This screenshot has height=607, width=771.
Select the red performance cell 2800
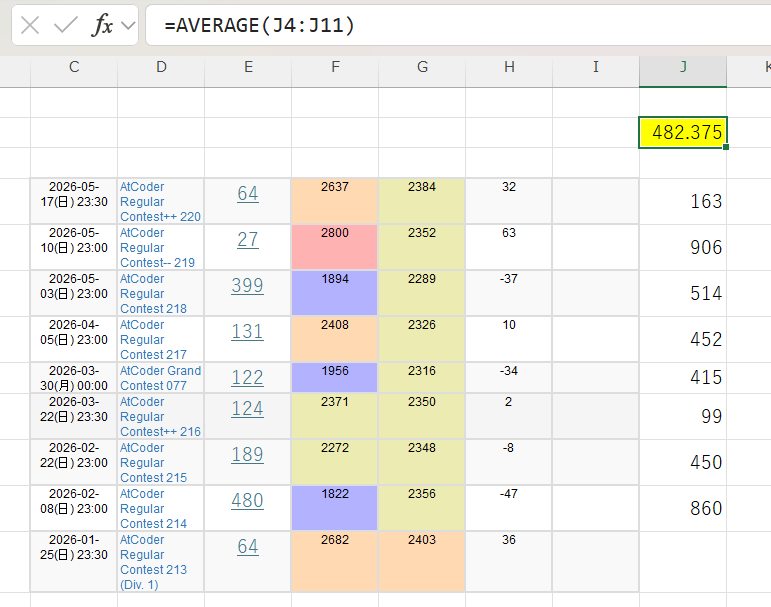335,247
